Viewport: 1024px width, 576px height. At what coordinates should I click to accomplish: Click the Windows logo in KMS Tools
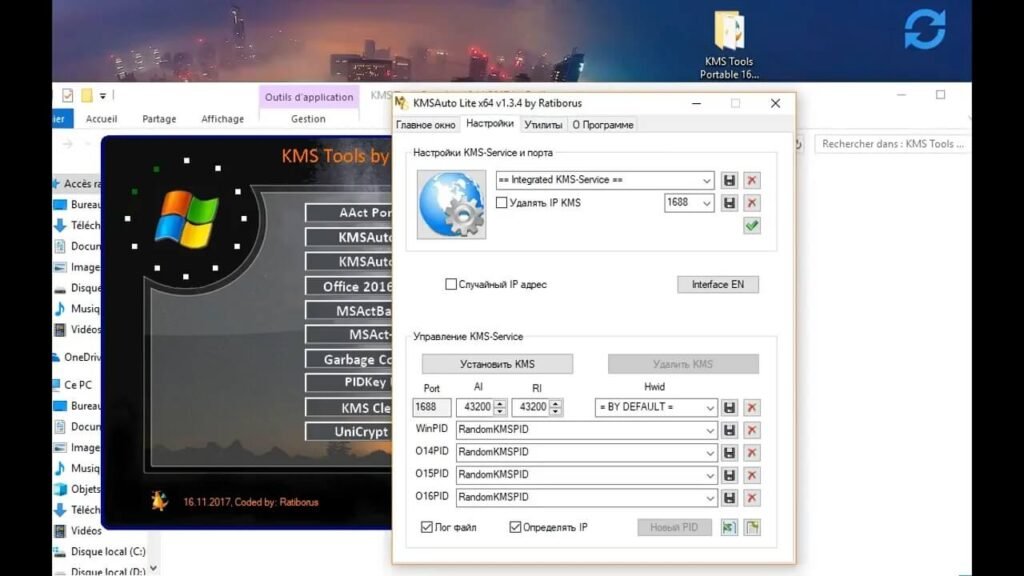coord(187,219)
